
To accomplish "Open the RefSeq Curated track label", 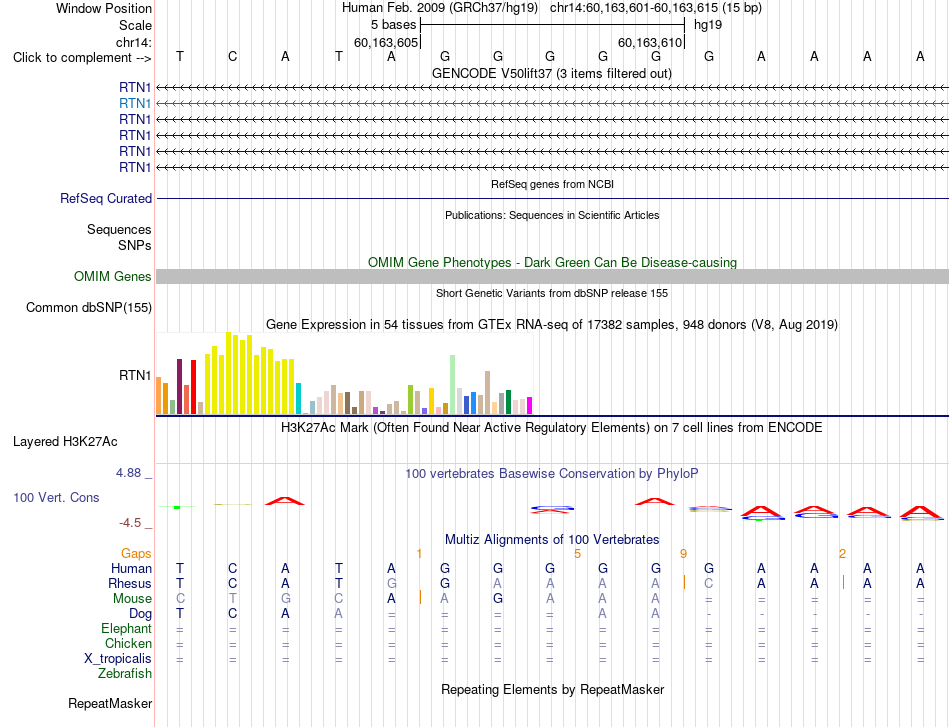I will point(106,198).
